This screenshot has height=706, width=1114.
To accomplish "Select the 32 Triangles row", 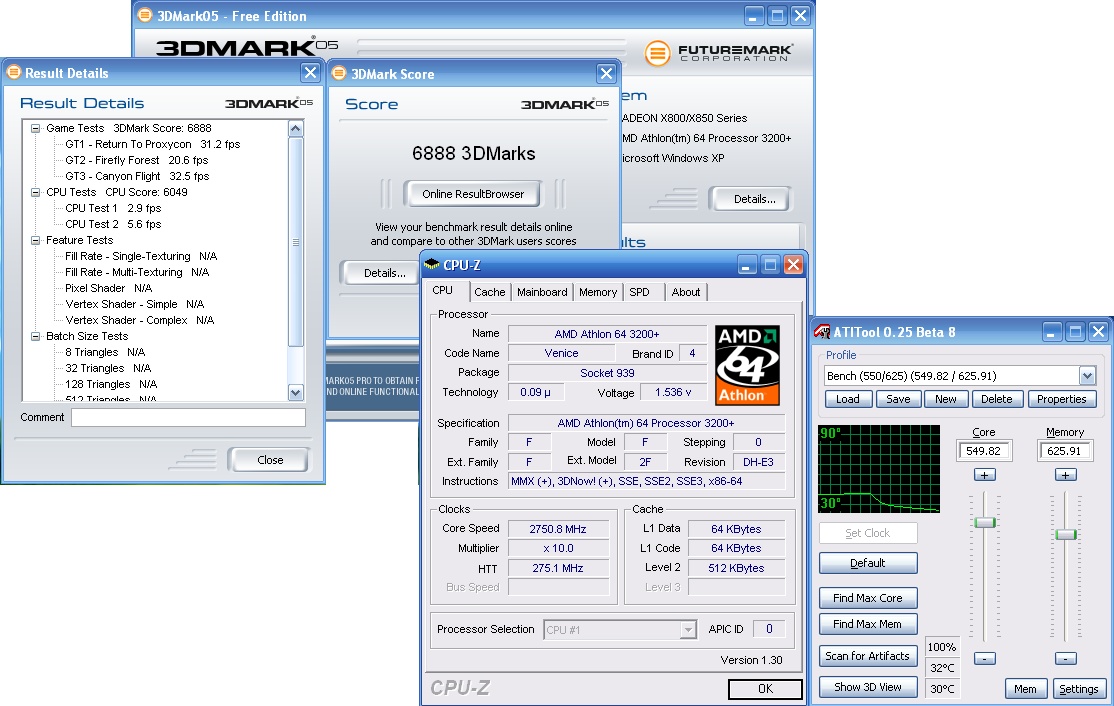I will (x=108, y=369).
